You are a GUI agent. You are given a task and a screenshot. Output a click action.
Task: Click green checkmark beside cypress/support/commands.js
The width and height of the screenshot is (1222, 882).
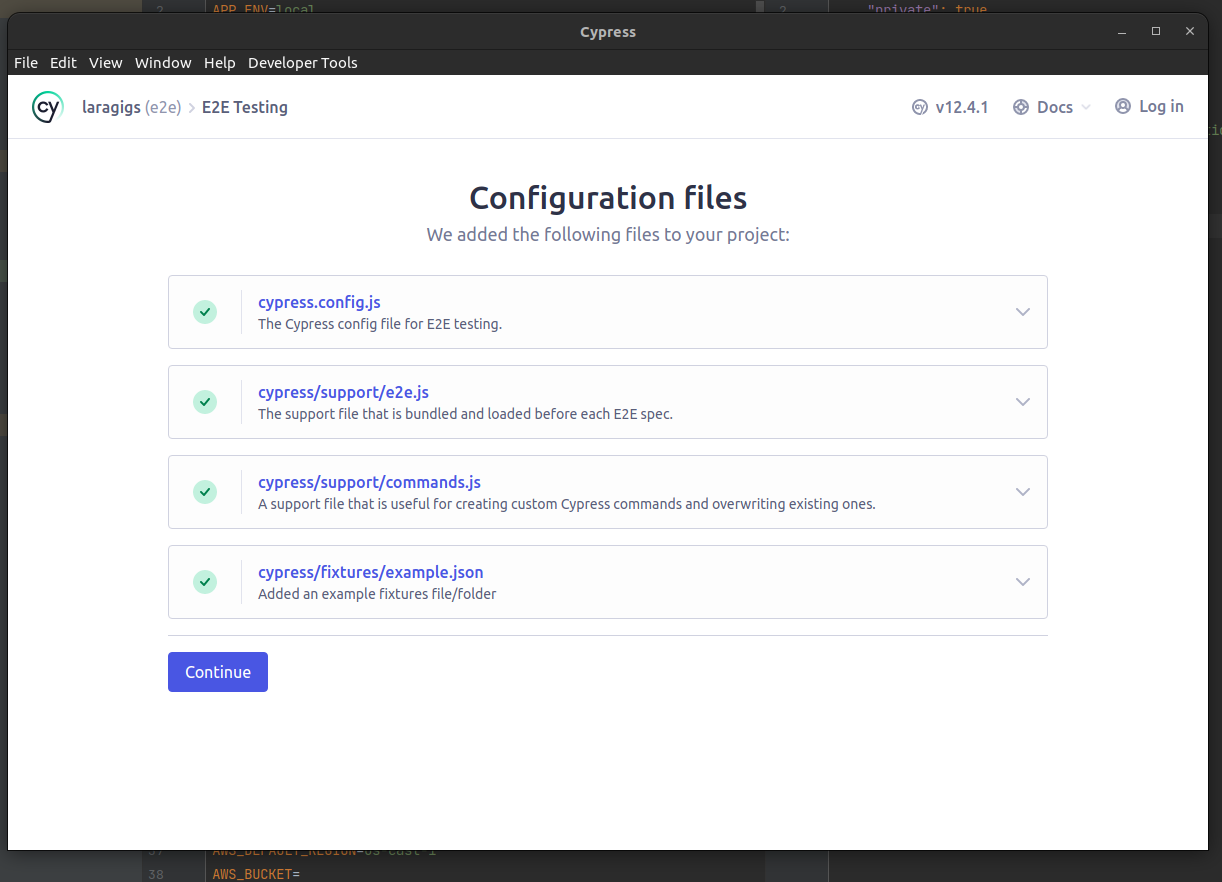pos(205,492)
